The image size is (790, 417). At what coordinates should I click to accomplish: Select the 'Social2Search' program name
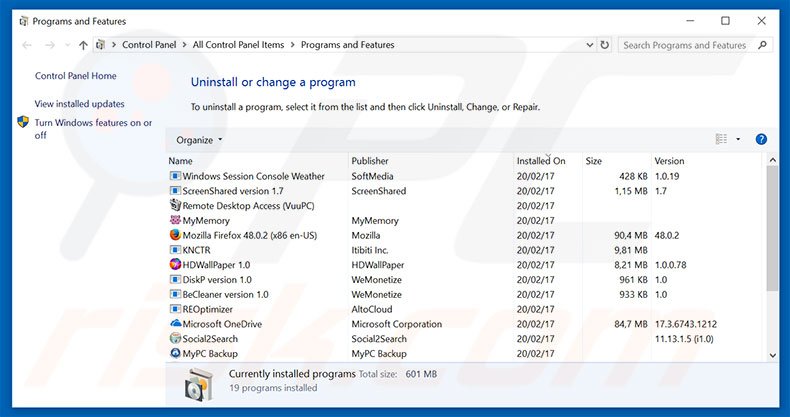(x=210, y=339)
